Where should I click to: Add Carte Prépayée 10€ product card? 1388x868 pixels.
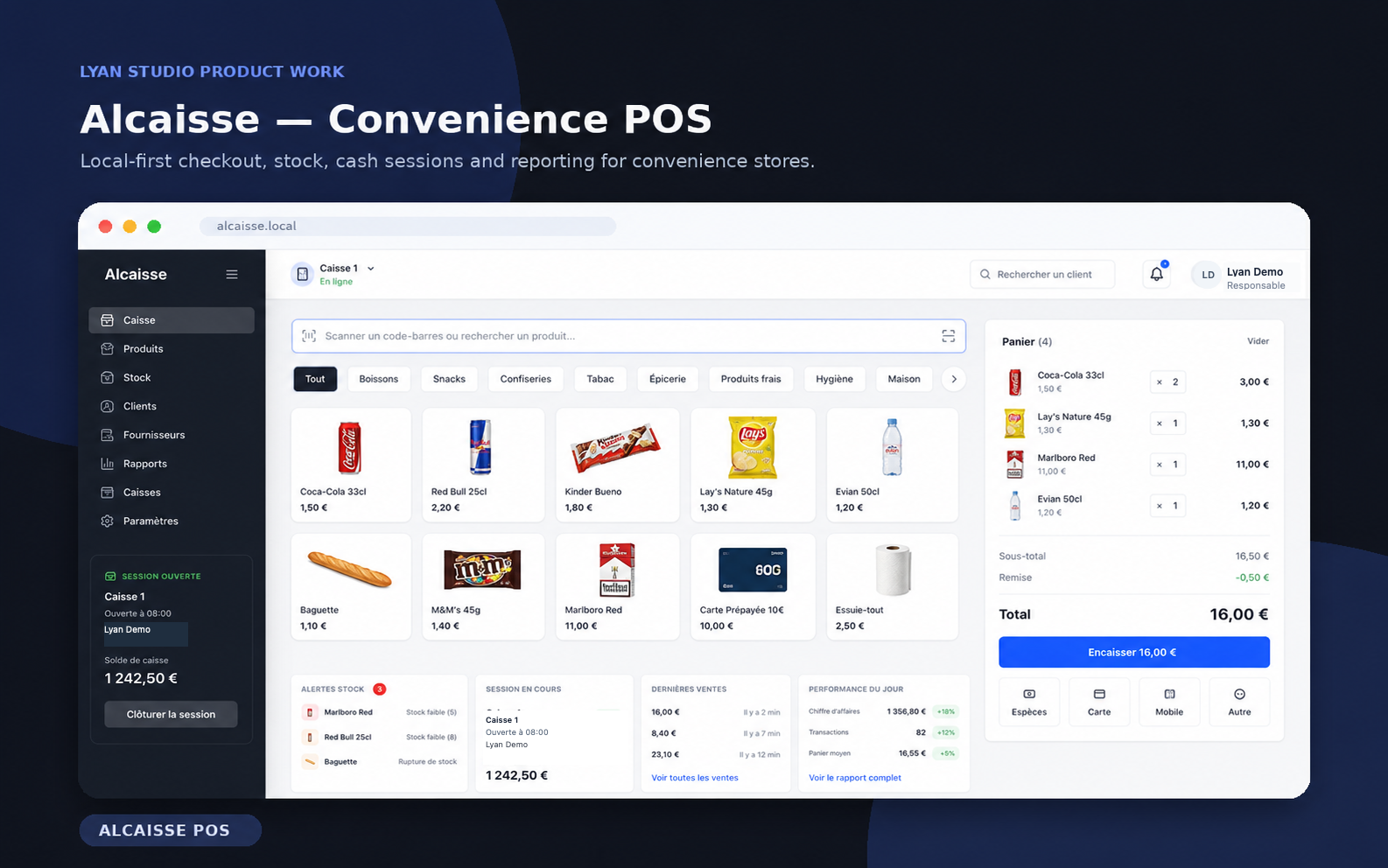tap(753, 587)
